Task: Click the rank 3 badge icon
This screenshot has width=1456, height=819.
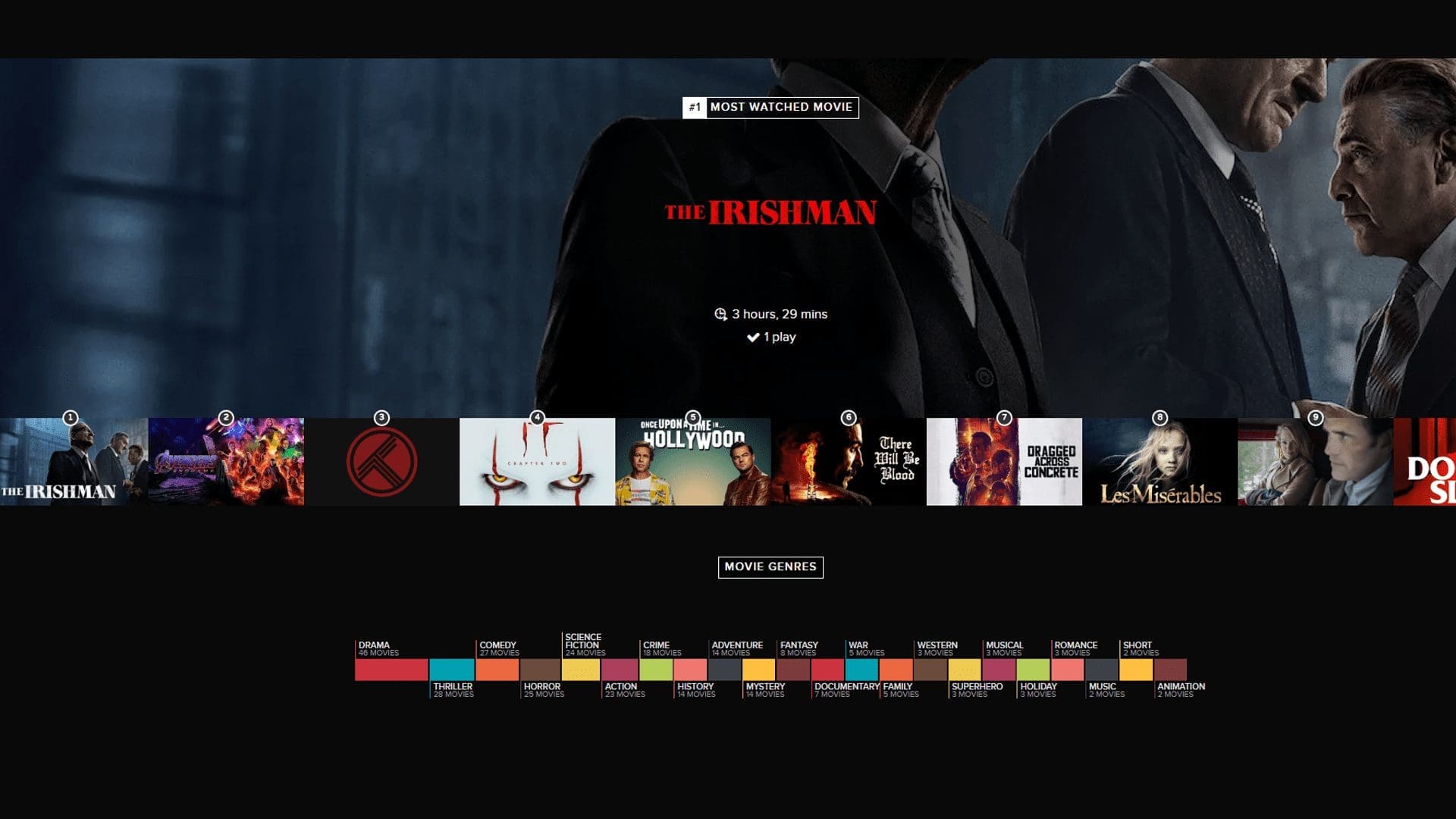Action: (x=381, y=418)
